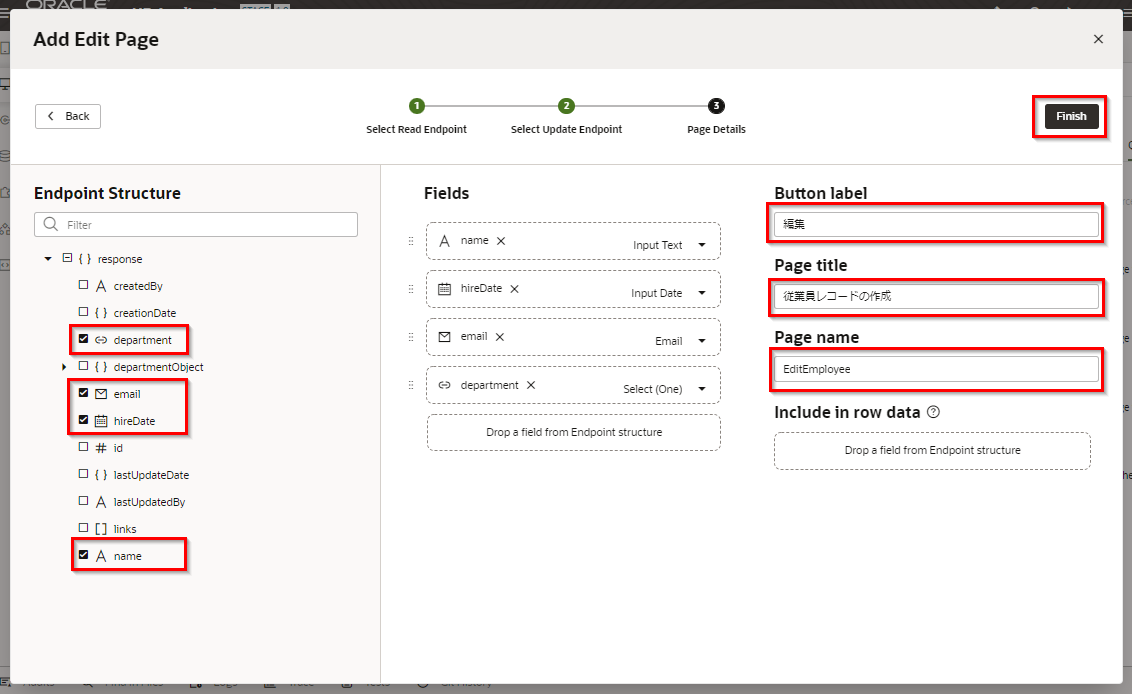The image size is (1132, 694).
Task: Click the Back button
Action: (68, 116)
